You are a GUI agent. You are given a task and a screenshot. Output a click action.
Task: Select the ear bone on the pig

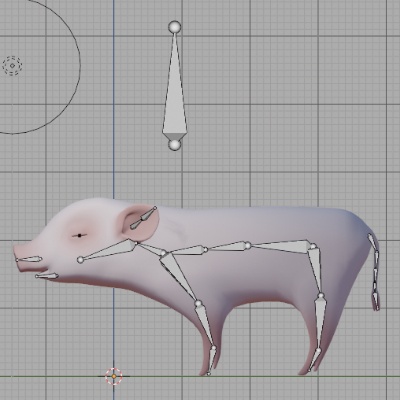pyautogui.click(x=143, y=218)
